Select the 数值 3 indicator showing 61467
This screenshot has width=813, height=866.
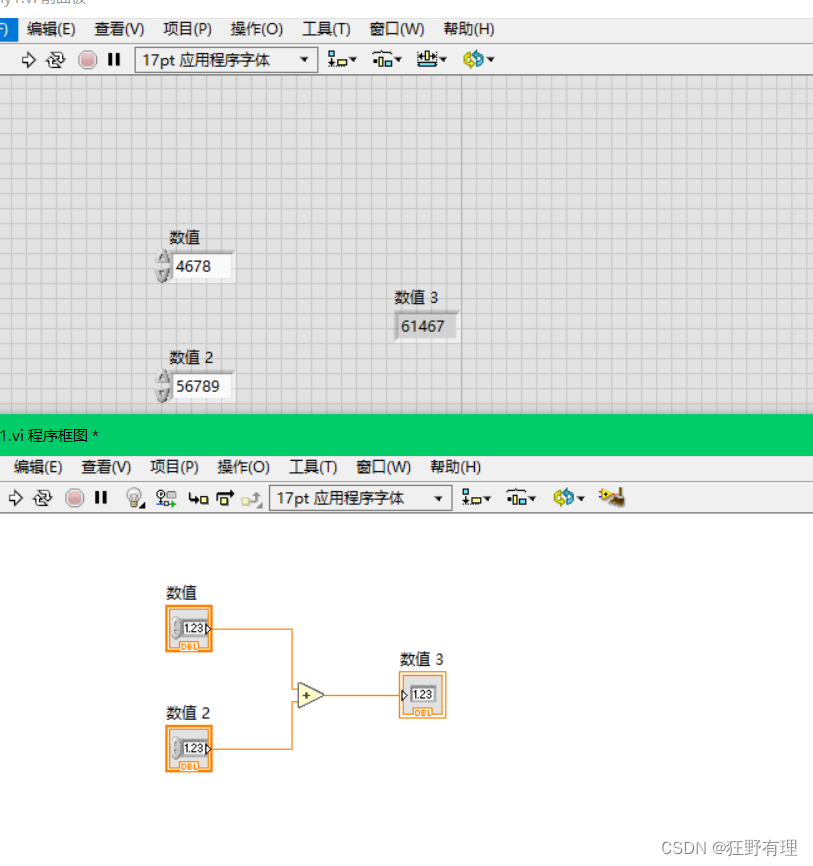point(426,326)
